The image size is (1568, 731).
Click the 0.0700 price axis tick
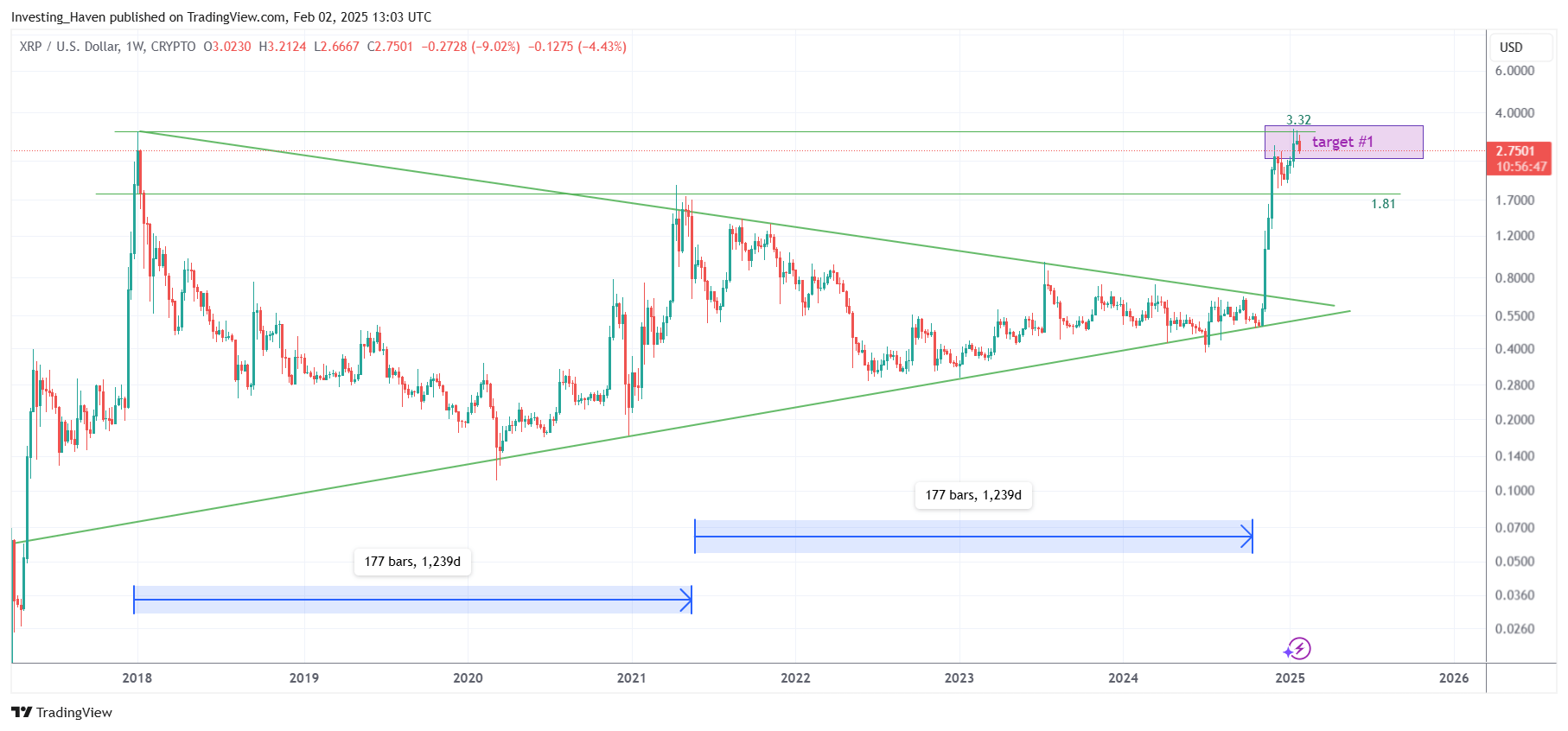pos(1514,528)
